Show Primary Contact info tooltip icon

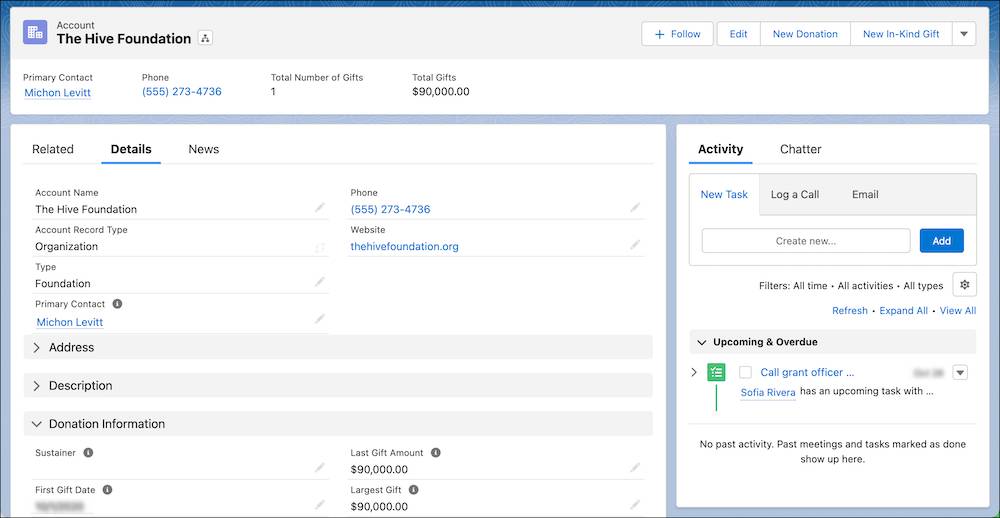[117, 304]
